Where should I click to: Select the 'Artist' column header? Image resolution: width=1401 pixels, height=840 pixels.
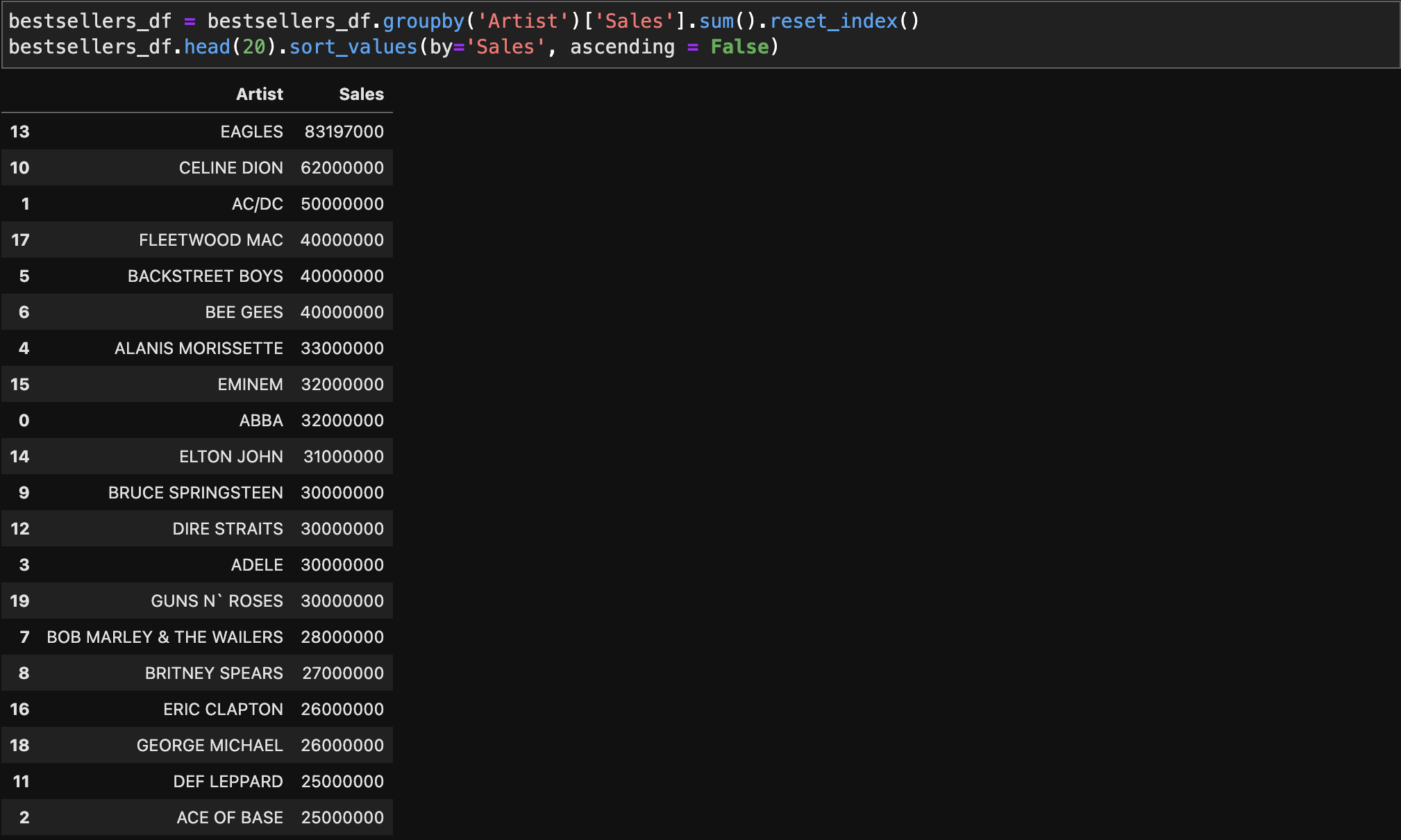tap(259, 94)
